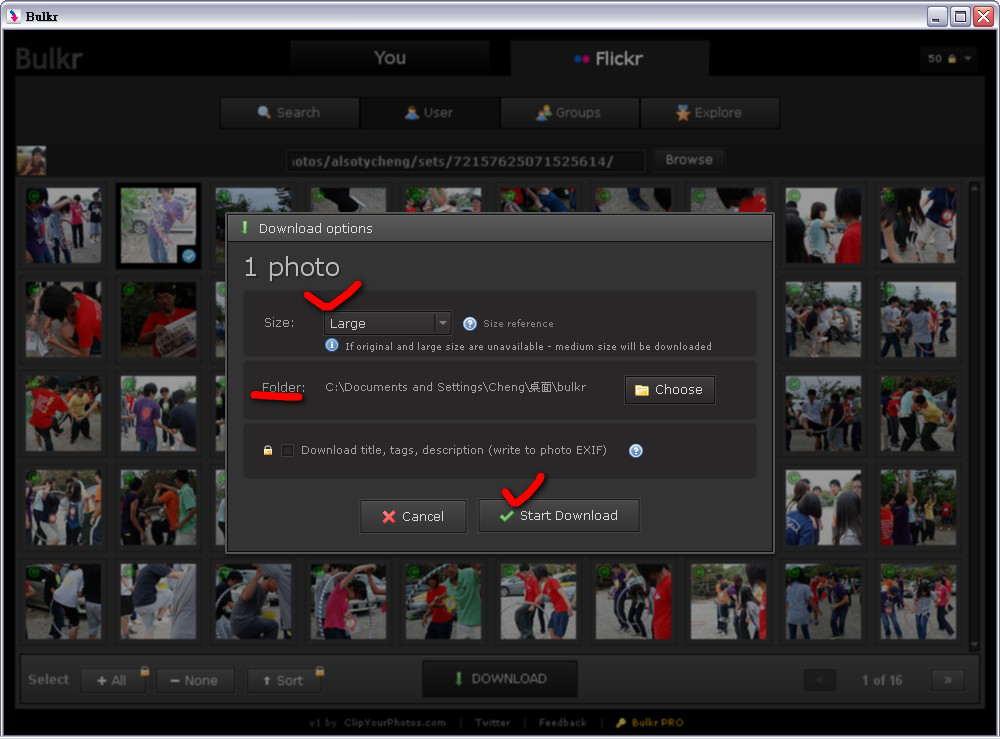Open the Search section
The image size is (1000, 739).
click(290, 113)
